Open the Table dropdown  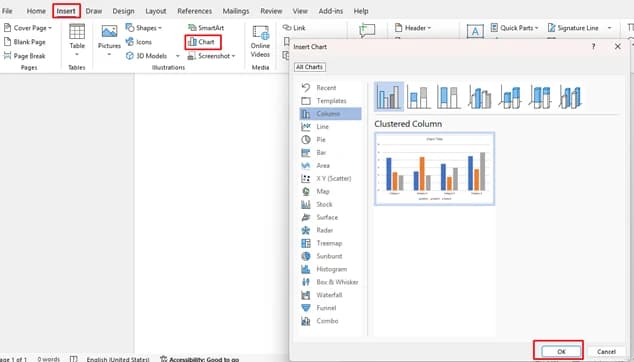click(x=77, y=40)
